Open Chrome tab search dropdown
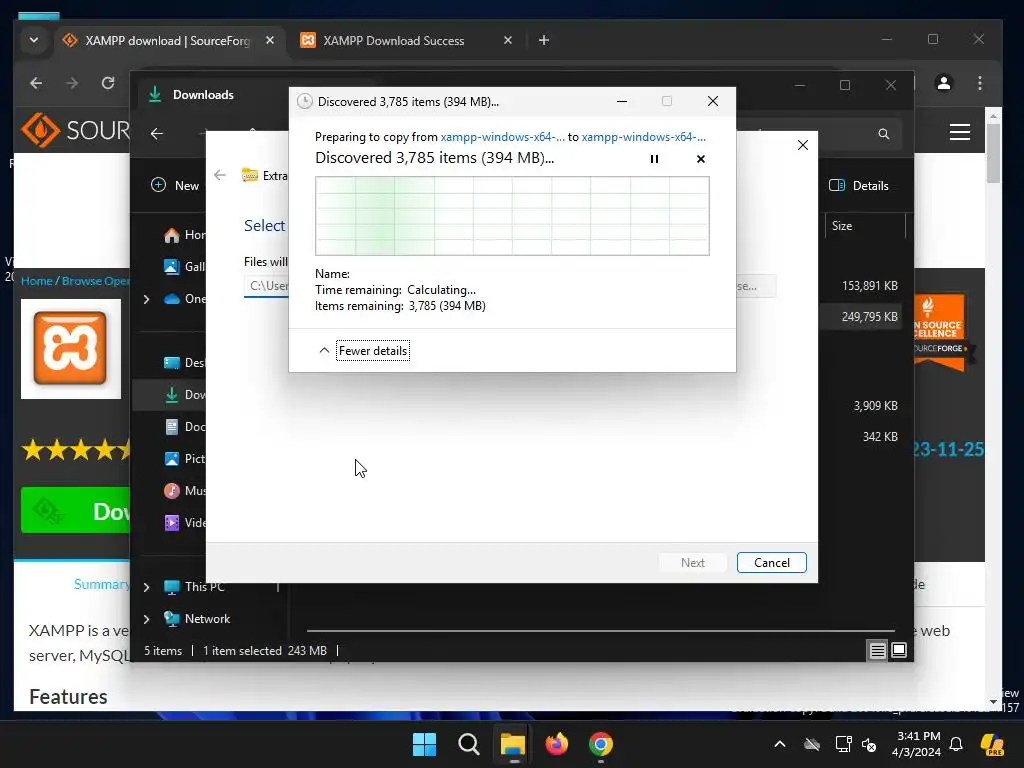The height and width of the screenshot is (768, 1024). click(34, 40)
